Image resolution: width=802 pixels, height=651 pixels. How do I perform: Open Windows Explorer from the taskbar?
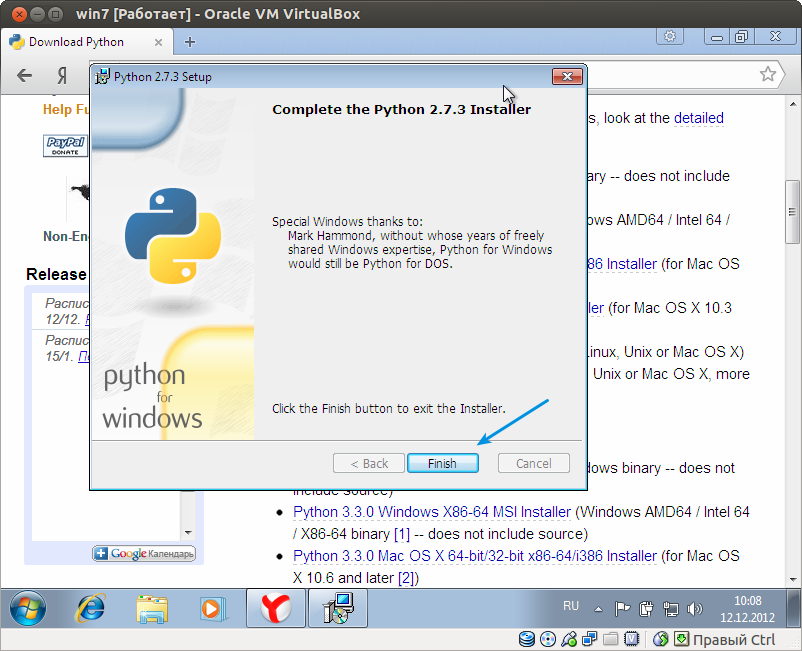coord(152,609)
